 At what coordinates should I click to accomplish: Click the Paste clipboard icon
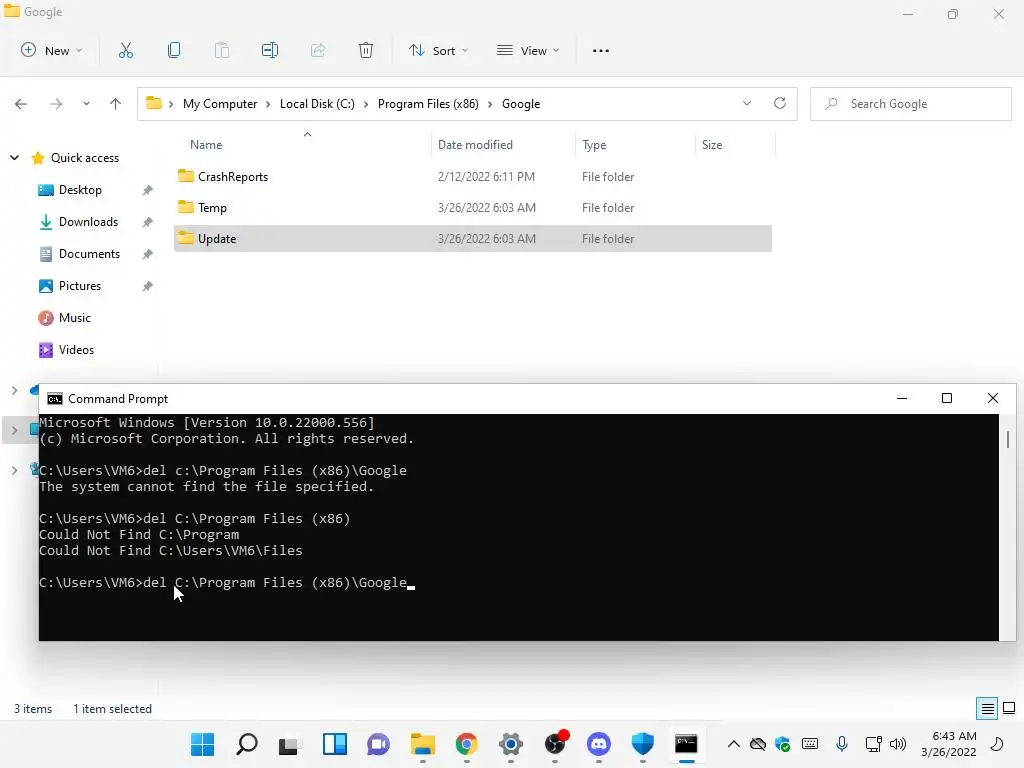(x=222, y=50)
